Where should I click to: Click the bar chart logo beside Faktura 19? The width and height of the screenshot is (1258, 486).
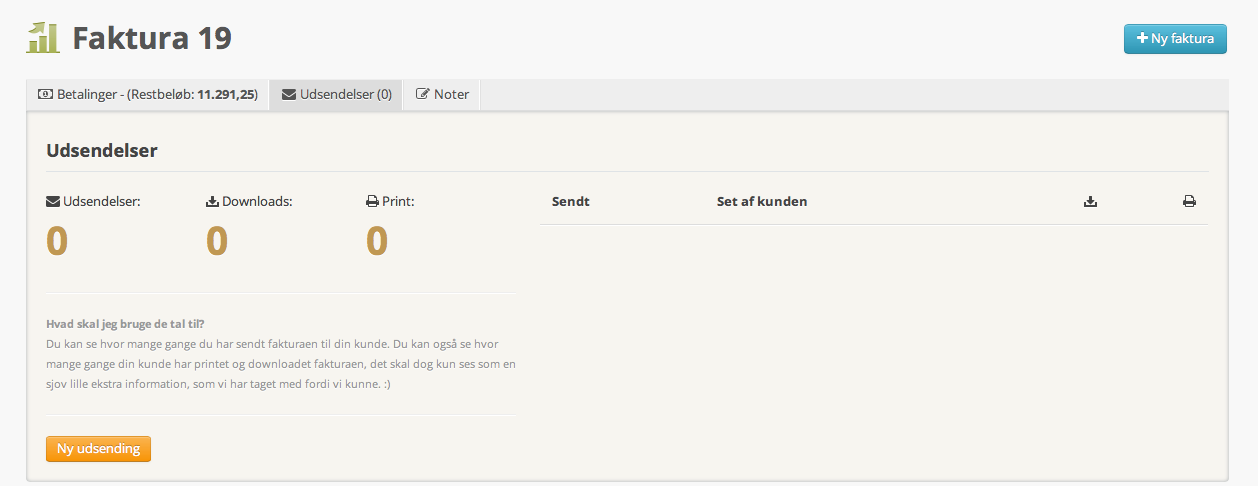pos(43,38)
